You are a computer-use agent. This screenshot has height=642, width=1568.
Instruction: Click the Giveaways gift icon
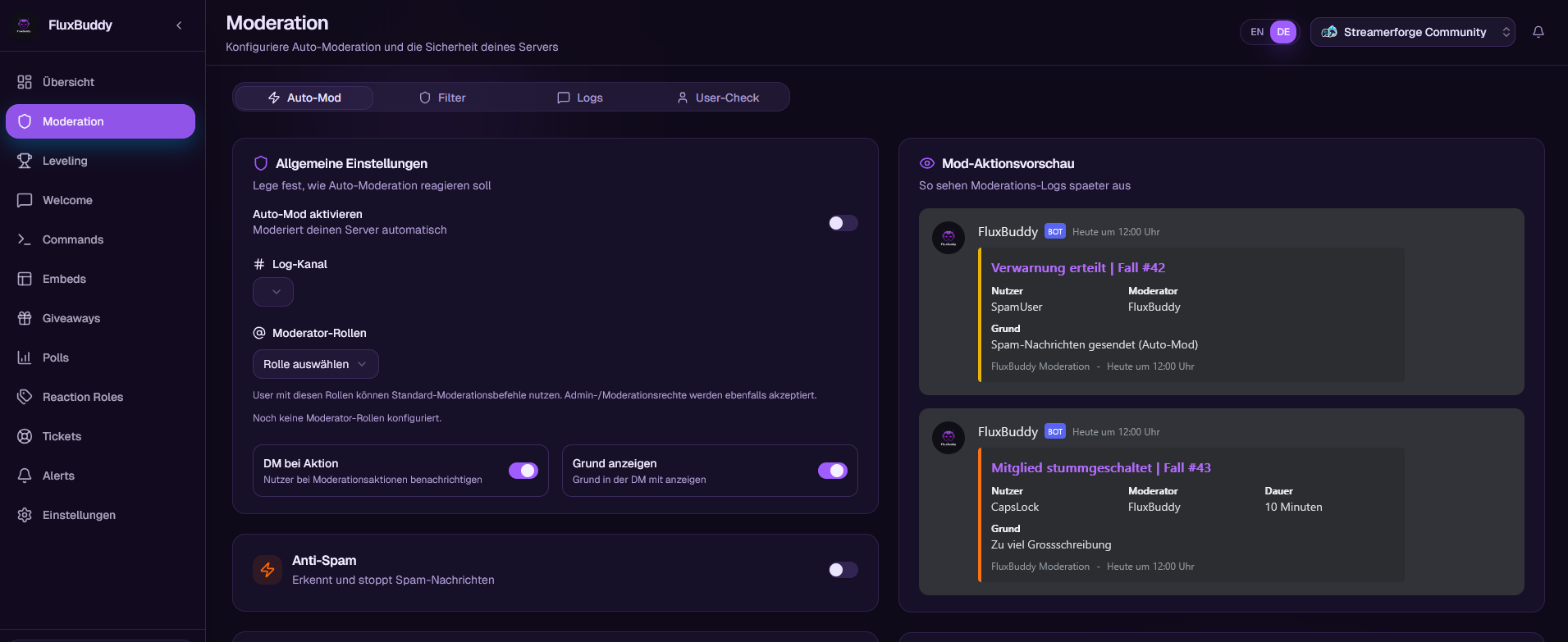click(25, 318)
